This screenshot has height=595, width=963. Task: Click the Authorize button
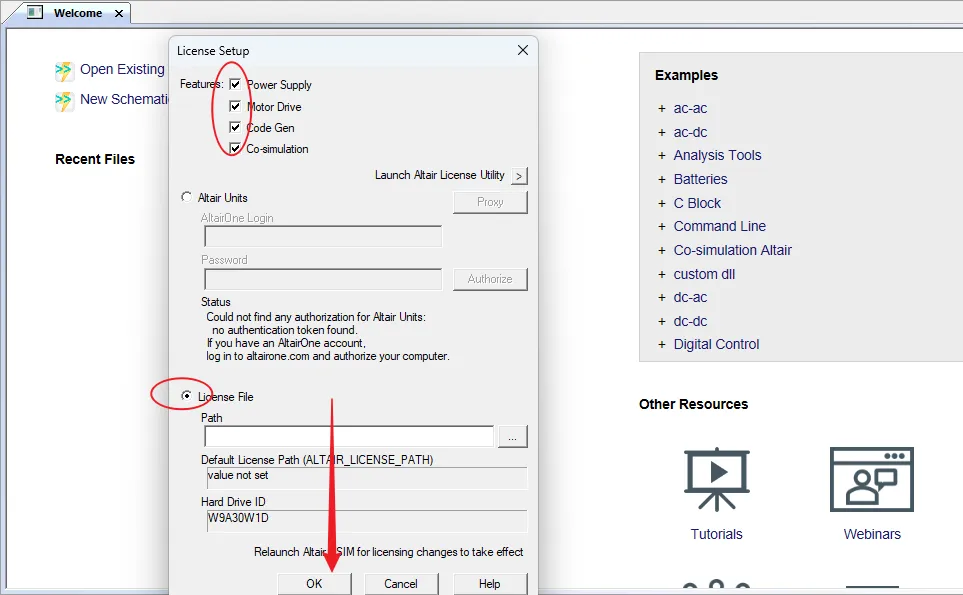click(490, 279)
